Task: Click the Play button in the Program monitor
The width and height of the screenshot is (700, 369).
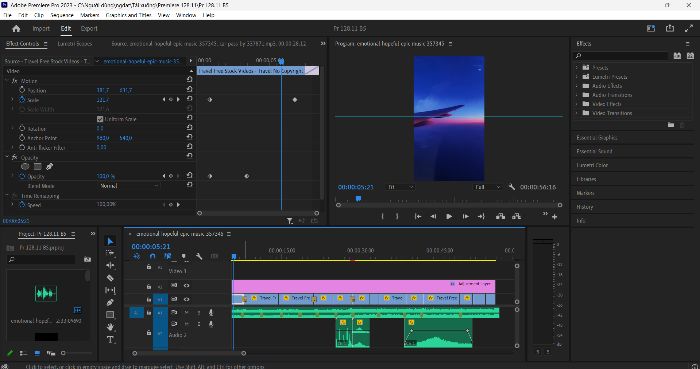Action: click(x=449, y=216)
